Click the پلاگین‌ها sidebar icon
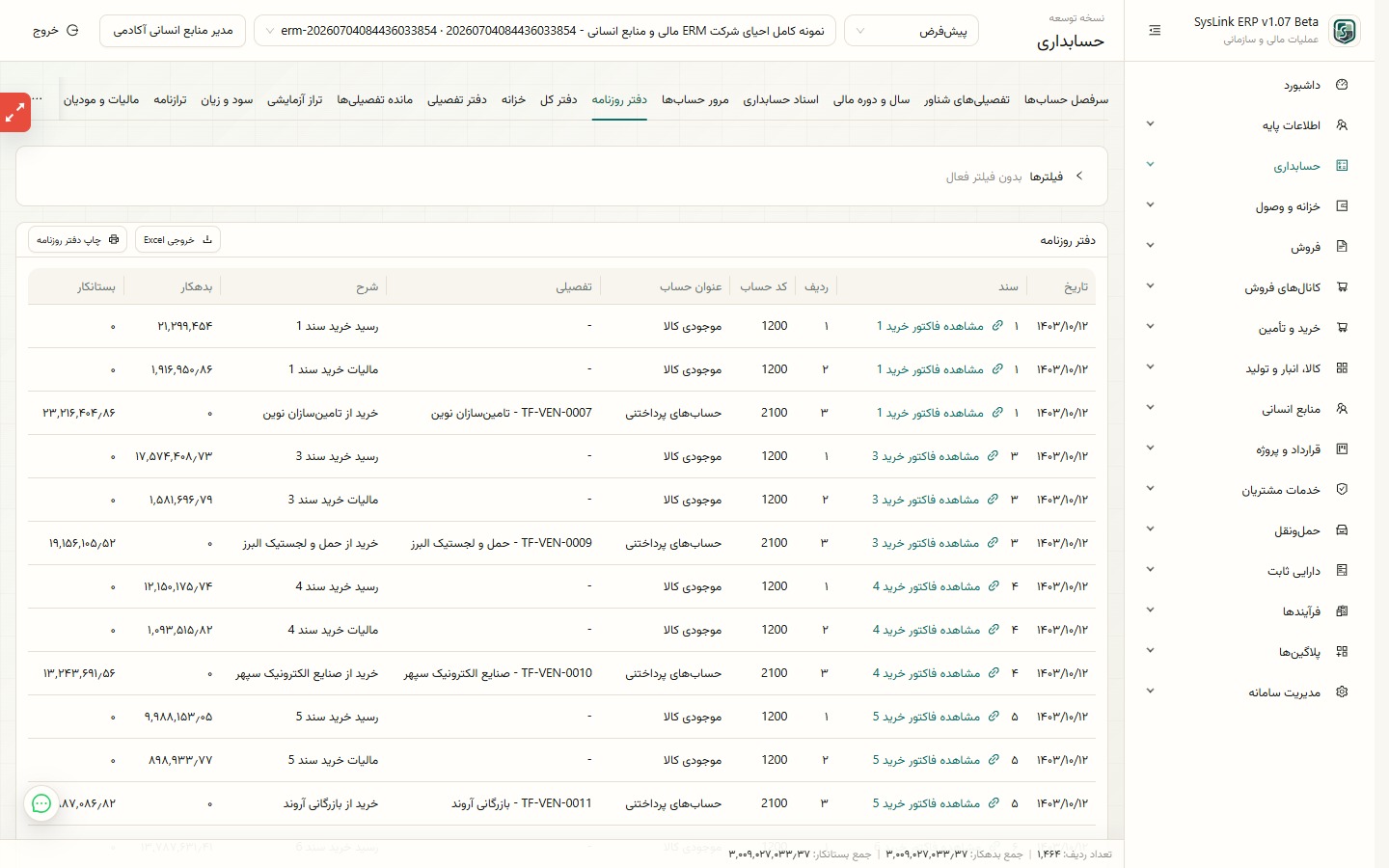The image size is (1389, 868). (x=1342, y=652)
